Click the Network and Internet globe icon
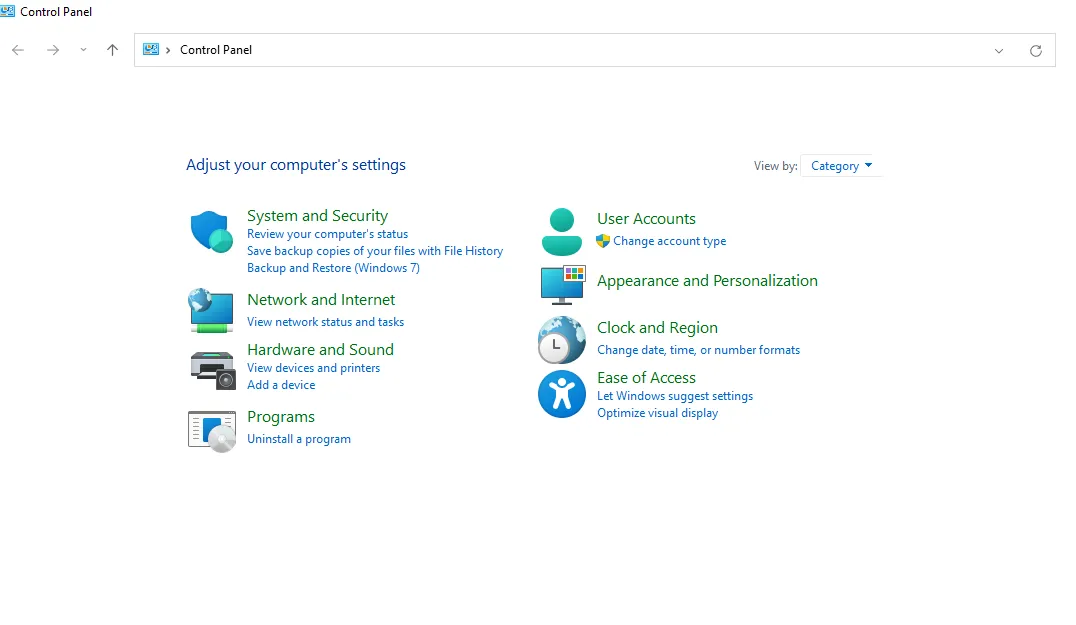This screenshot has width=1076, height=625. (211, 311)
